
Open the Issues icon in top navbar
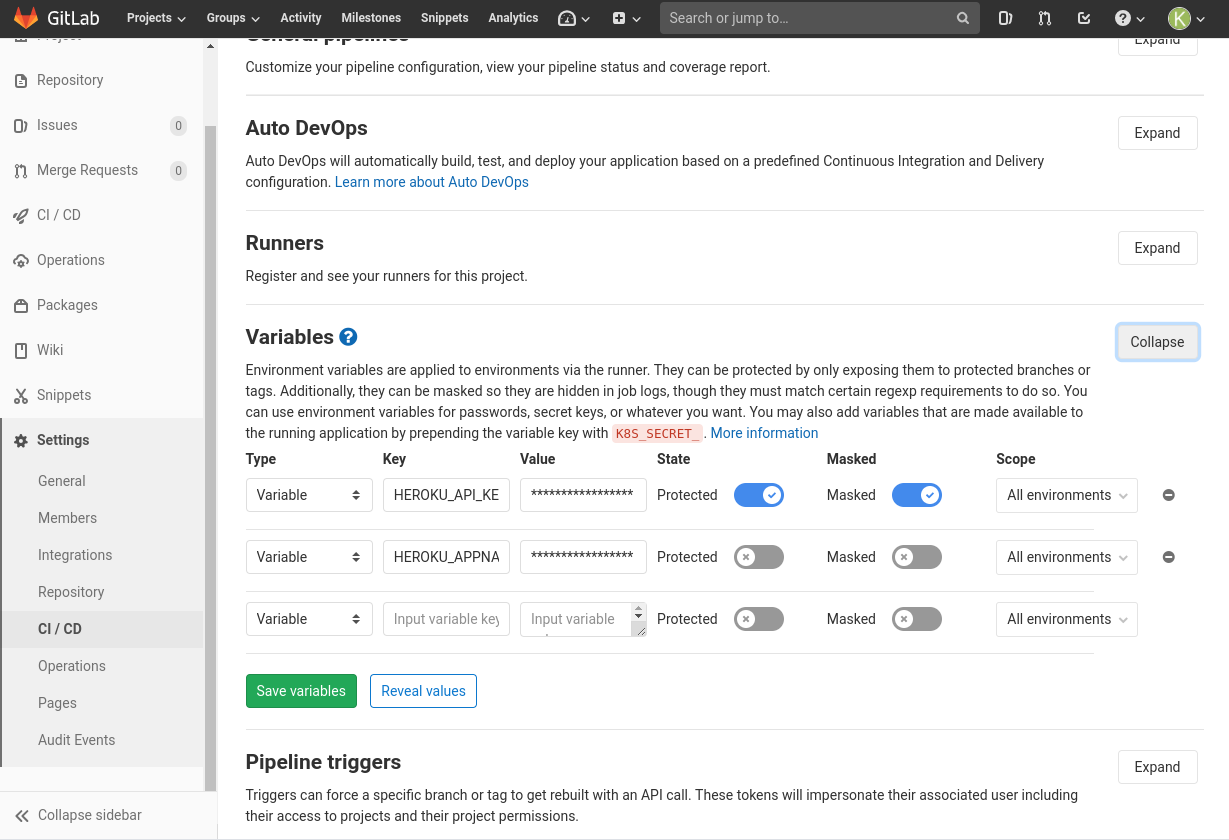[1005, 18]
